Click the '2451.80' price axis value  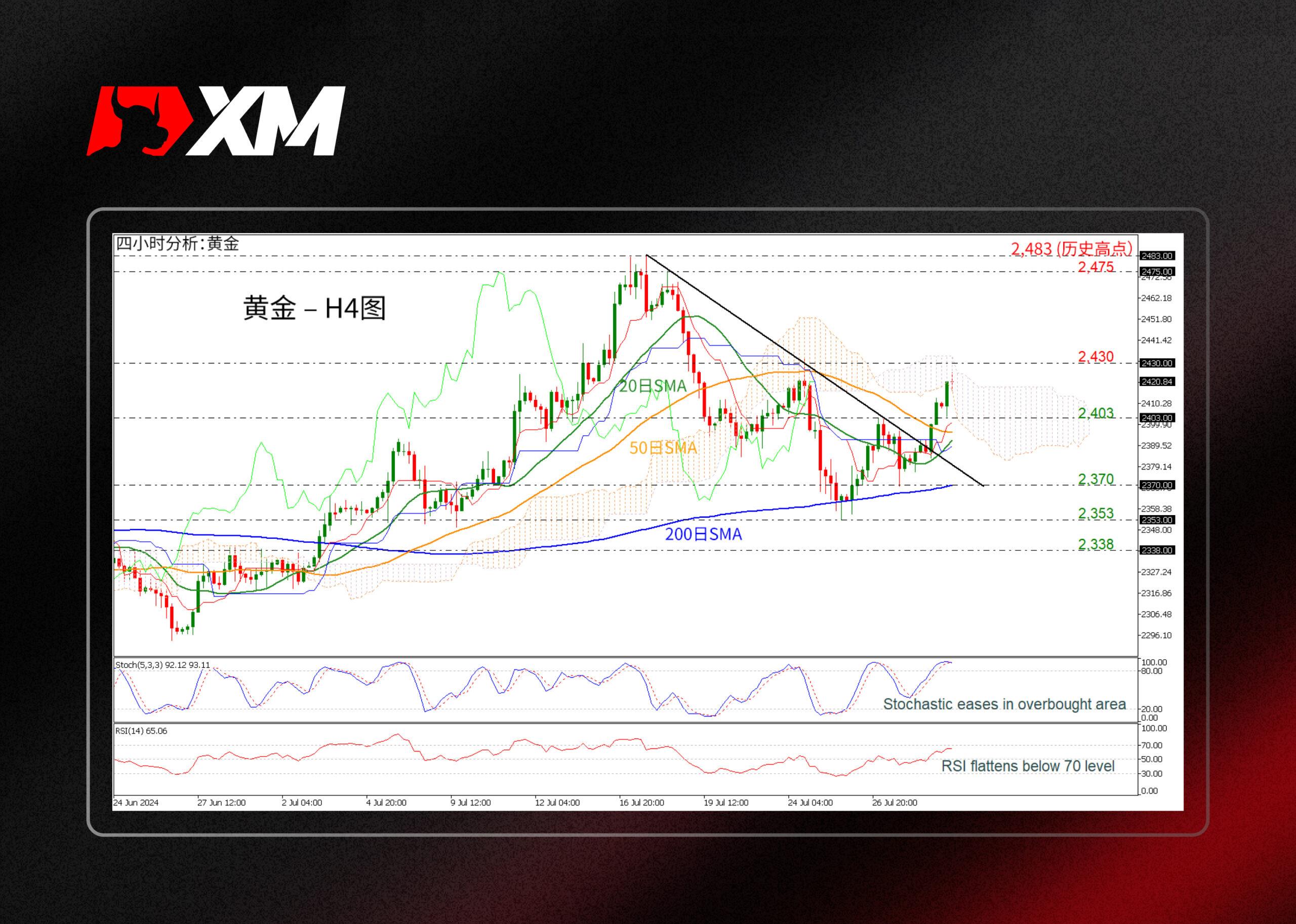point(1157,319)
